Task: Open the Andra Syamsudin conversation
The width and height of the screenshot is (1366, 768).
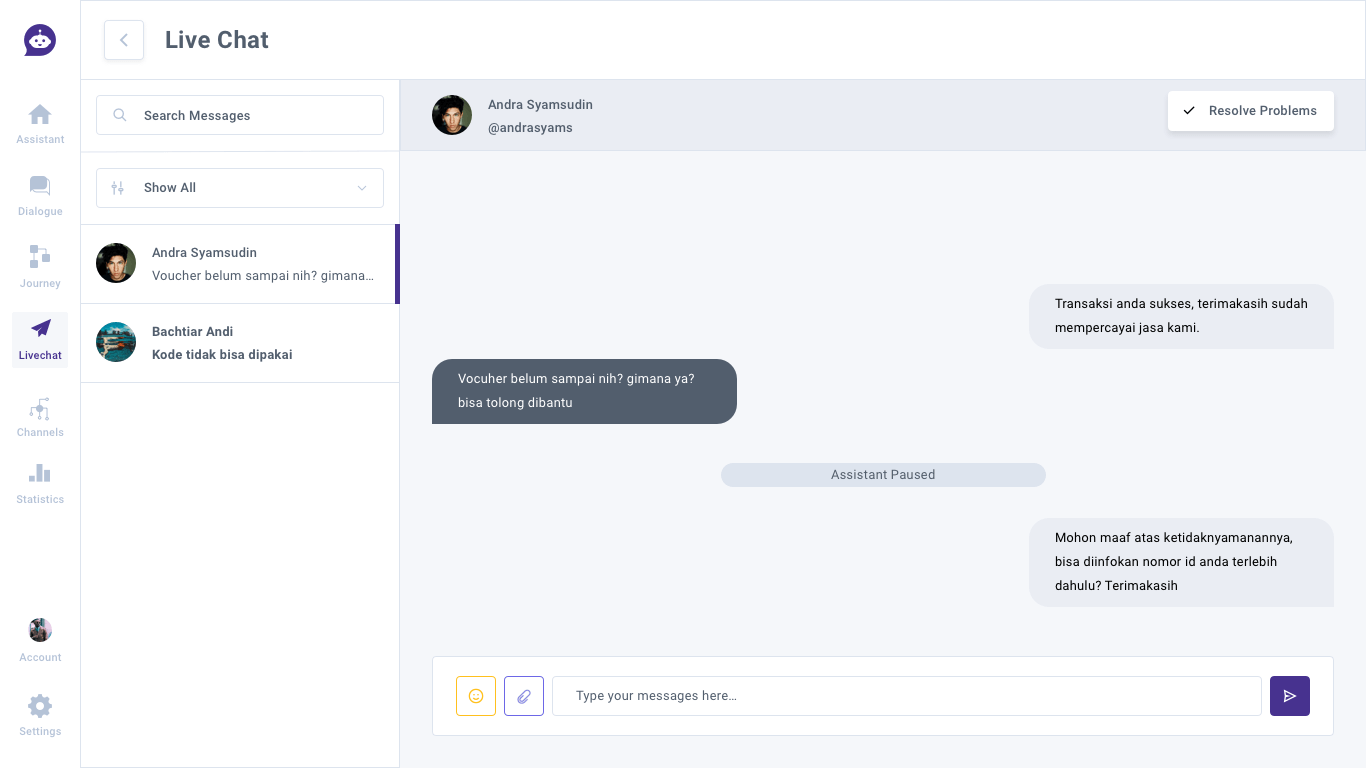Action: coord(240,264)
